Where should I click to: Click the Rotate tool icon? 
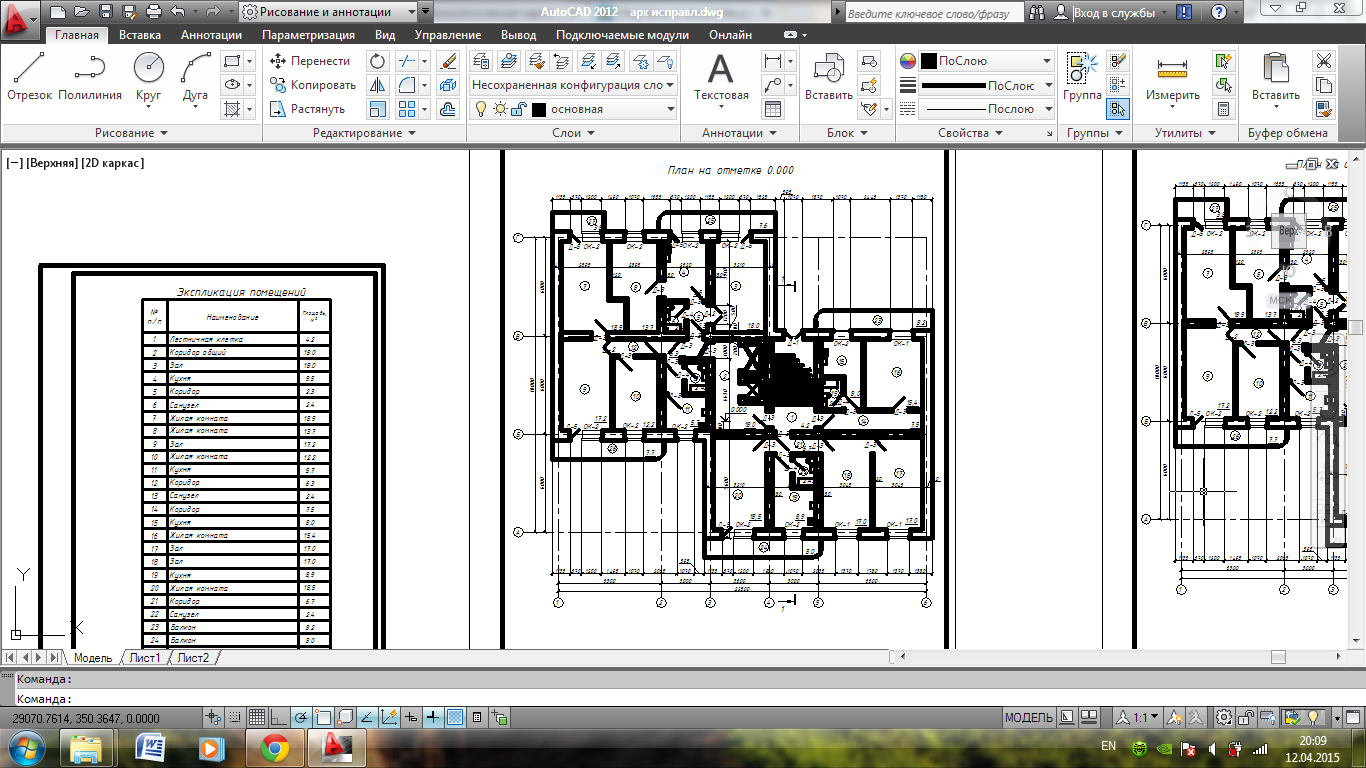[x=377, y=61]
